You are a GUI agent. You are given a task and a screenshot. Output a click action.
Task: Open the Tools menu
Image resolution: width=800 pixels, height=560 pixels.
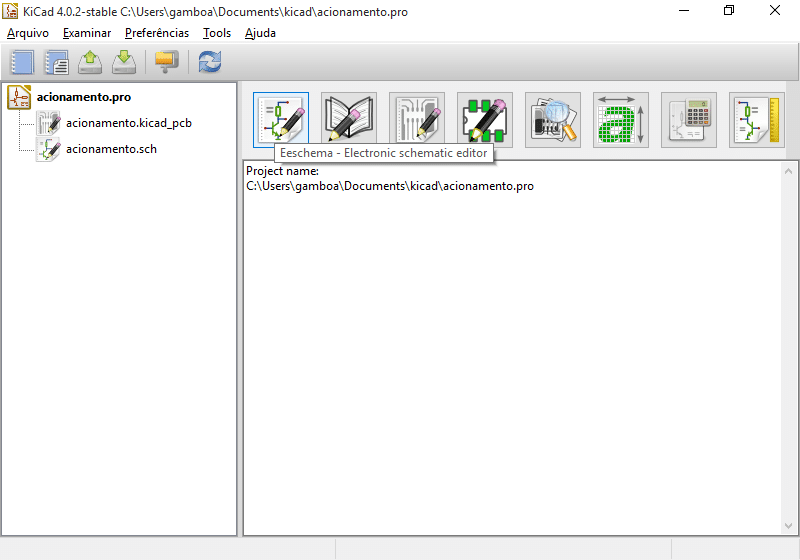tap(216, 33)
